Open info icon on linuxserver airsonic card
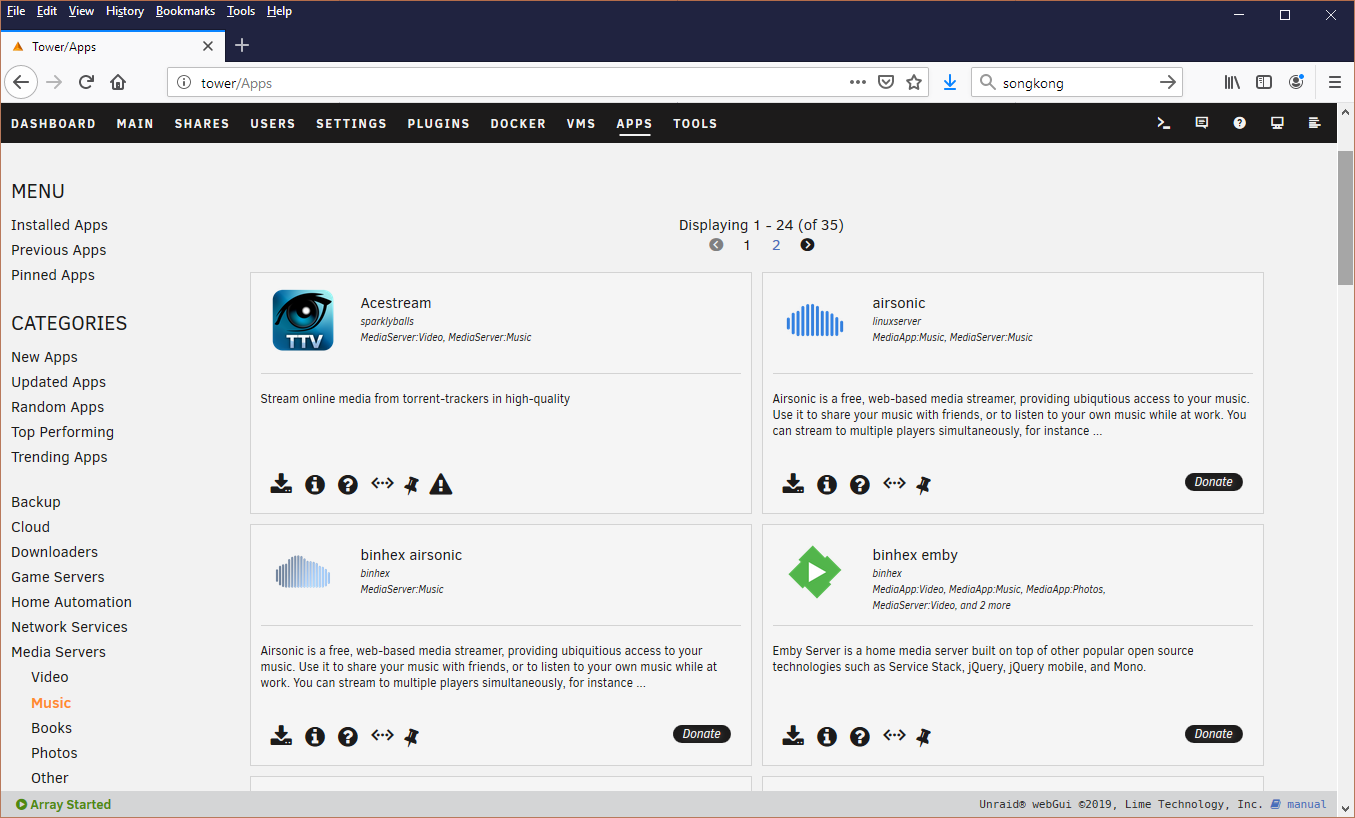1355x818 pixels. pos(827,485)
